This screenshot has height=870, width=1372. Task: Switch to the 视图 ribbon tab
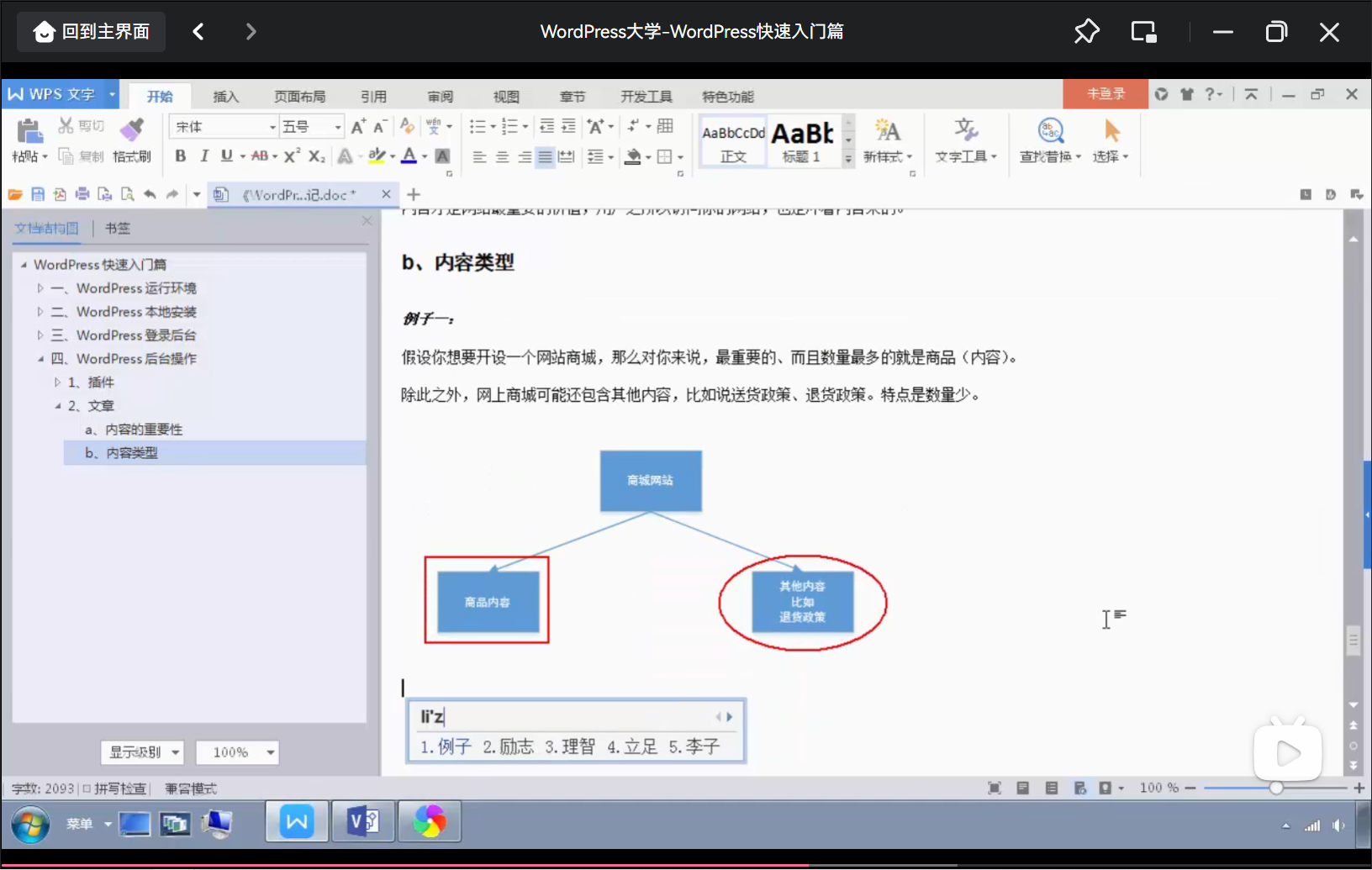point(506,96)
